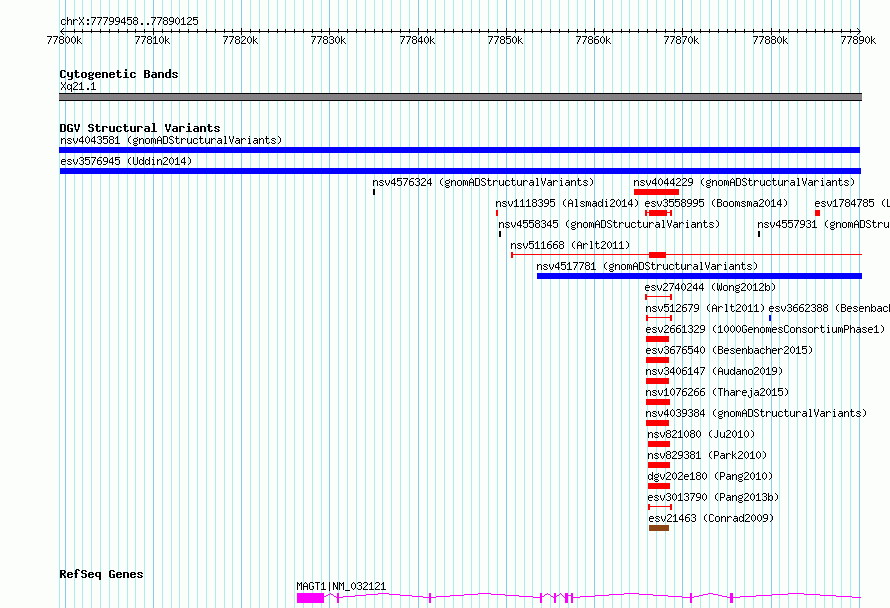The width and height of the screenshot is (890, 608).
Task: Click the large magenta MAGT1 exon block
Action: pos(310,598)
